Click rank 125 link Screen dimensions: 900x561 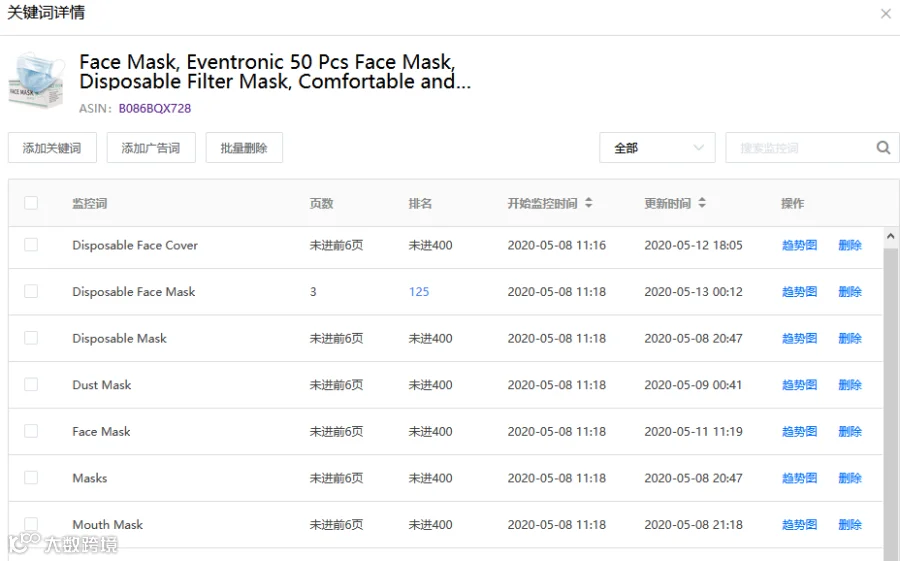[419, 292]
